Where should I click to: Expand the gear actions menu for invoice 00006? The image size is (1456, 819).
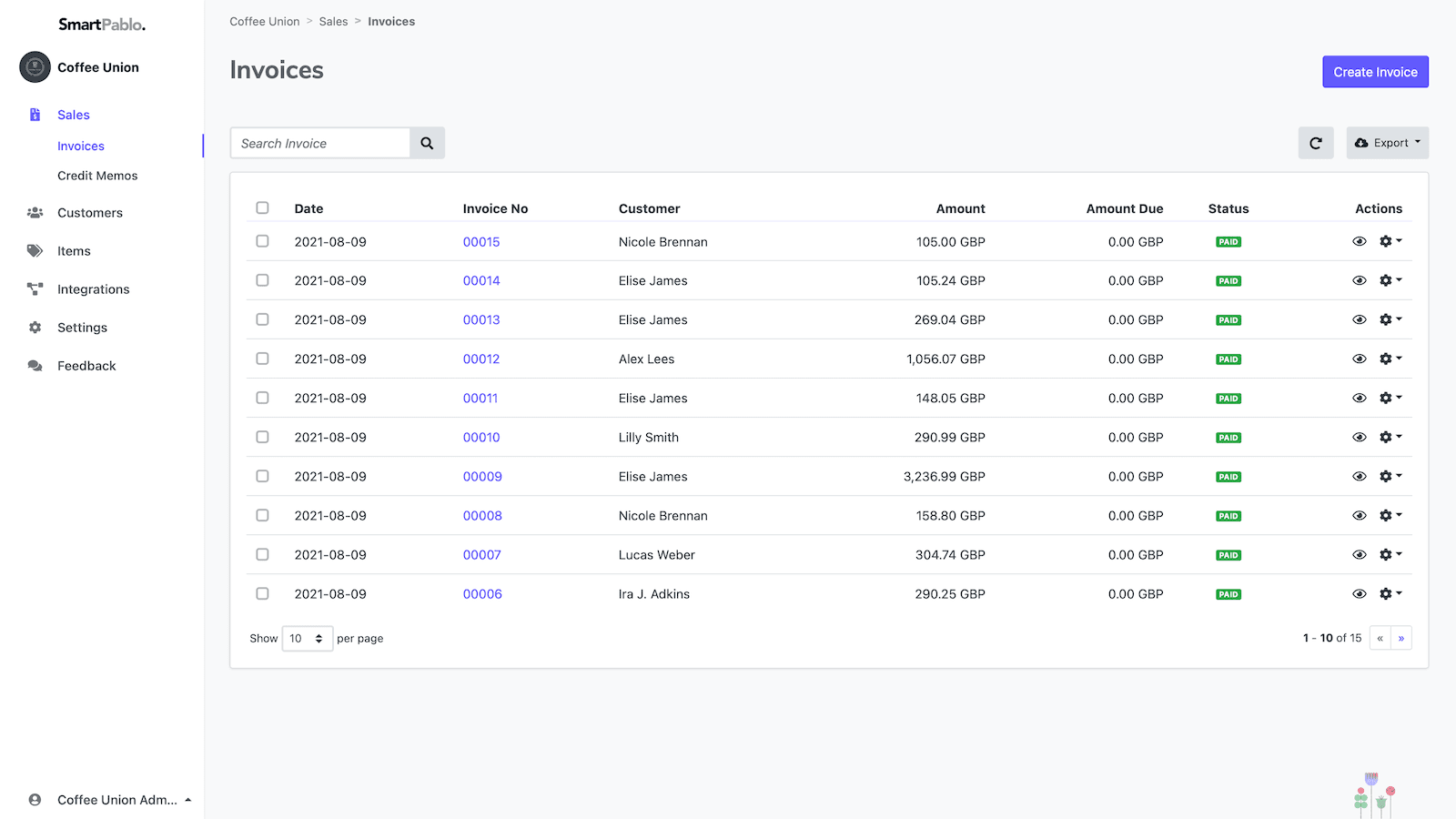1390,593
